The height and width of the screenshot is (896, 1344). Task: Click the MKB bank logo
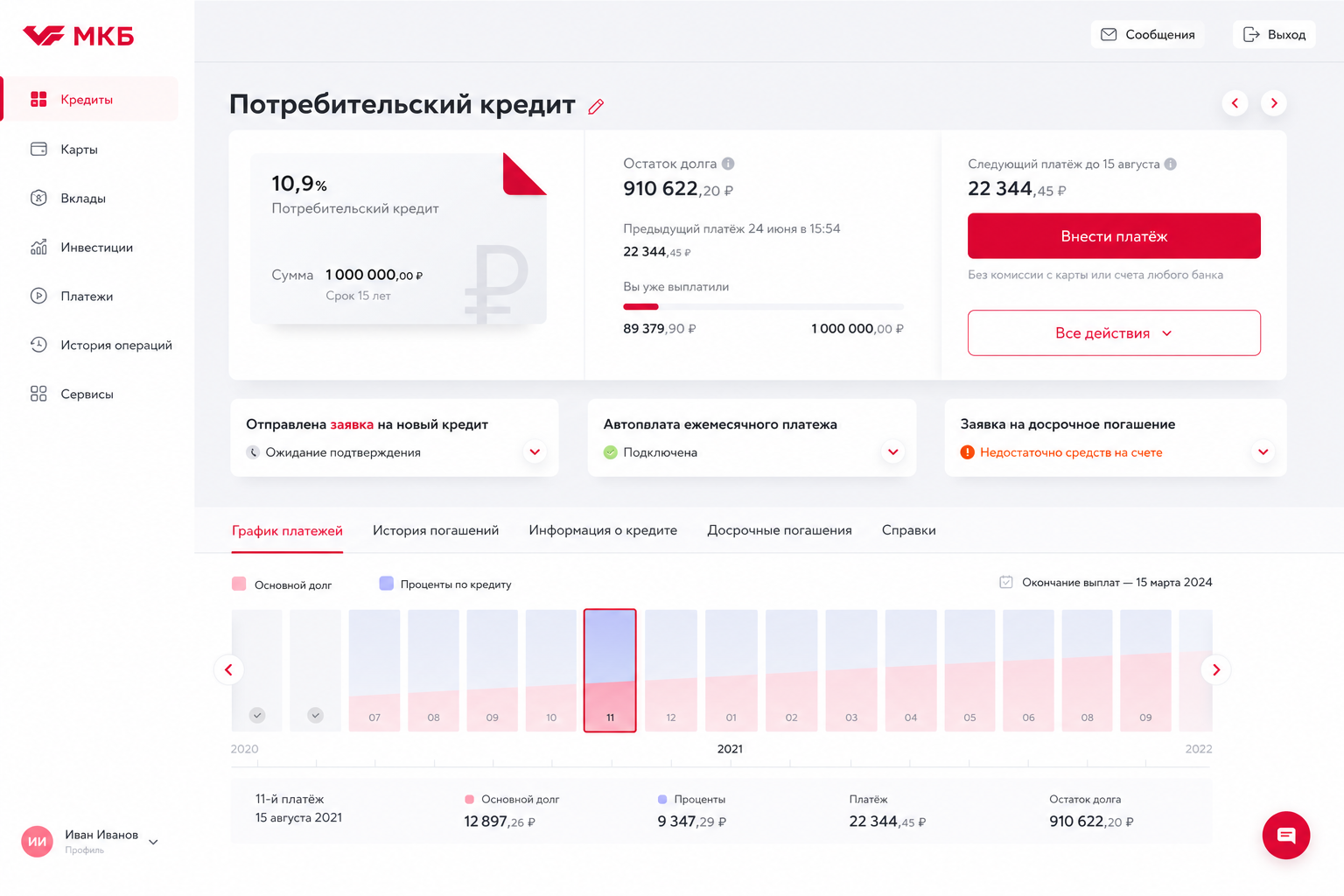point(78,36)
